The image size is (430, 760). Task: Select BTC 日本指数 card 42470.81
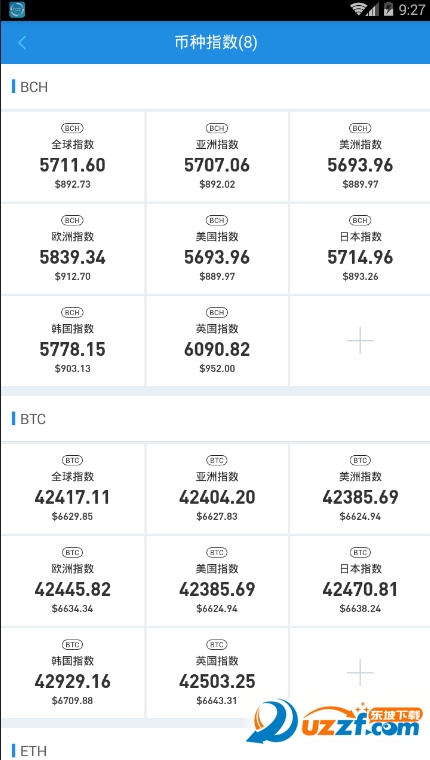click(x=360, y=581)
